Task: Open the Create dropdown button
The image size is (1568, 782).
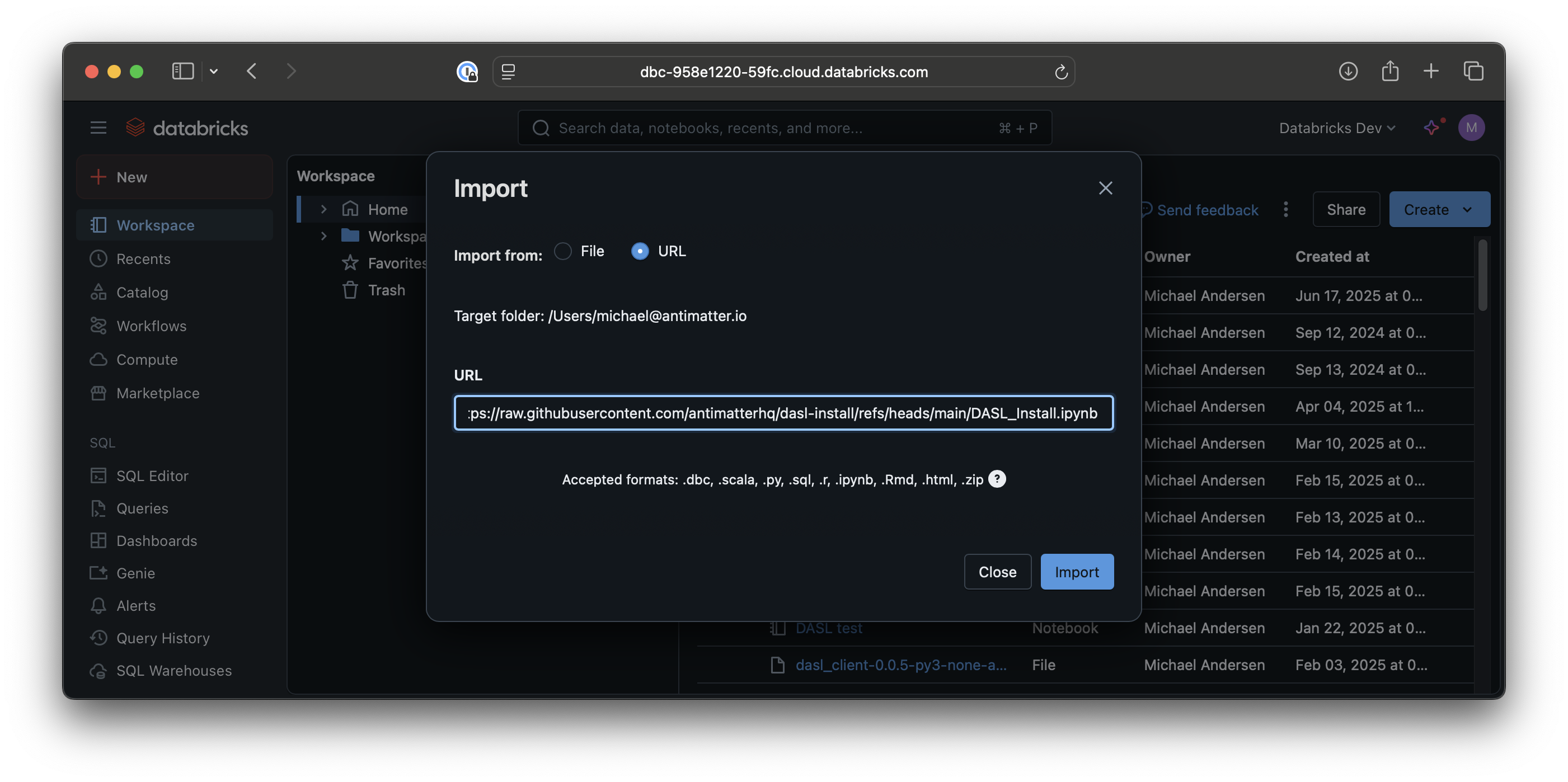Action: point(1439,210)
